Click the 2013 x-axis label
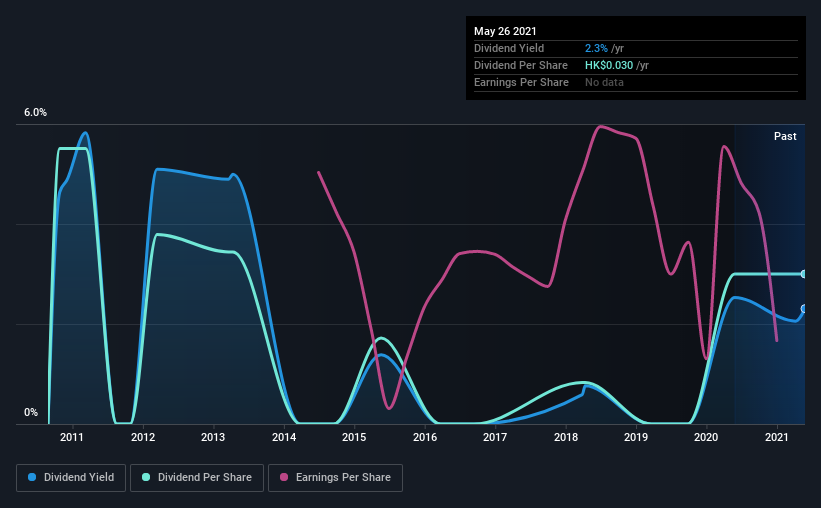The height and width of the screenshot is (508, 821). [x=213, y=437]
